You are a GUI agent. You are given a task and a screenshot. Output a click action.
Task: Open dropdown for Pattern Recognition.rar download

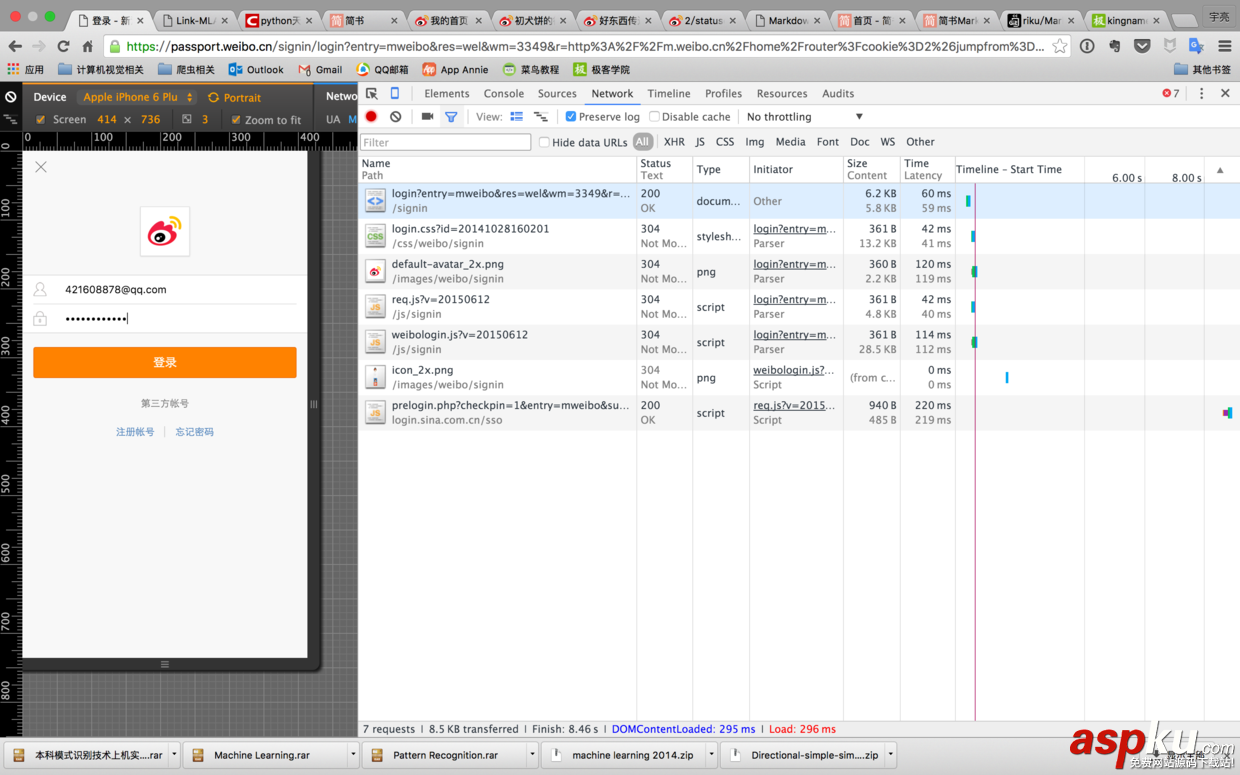(x=532, y=755)
